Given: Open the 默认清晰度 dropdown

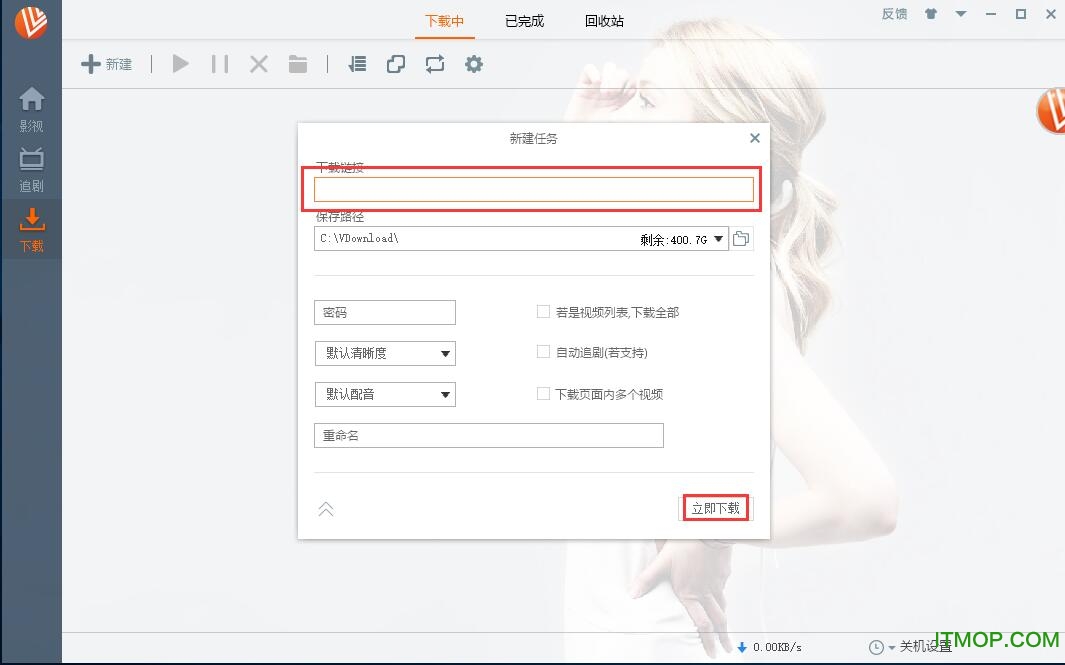Looking at the screenshot, I should coord(384,353).
